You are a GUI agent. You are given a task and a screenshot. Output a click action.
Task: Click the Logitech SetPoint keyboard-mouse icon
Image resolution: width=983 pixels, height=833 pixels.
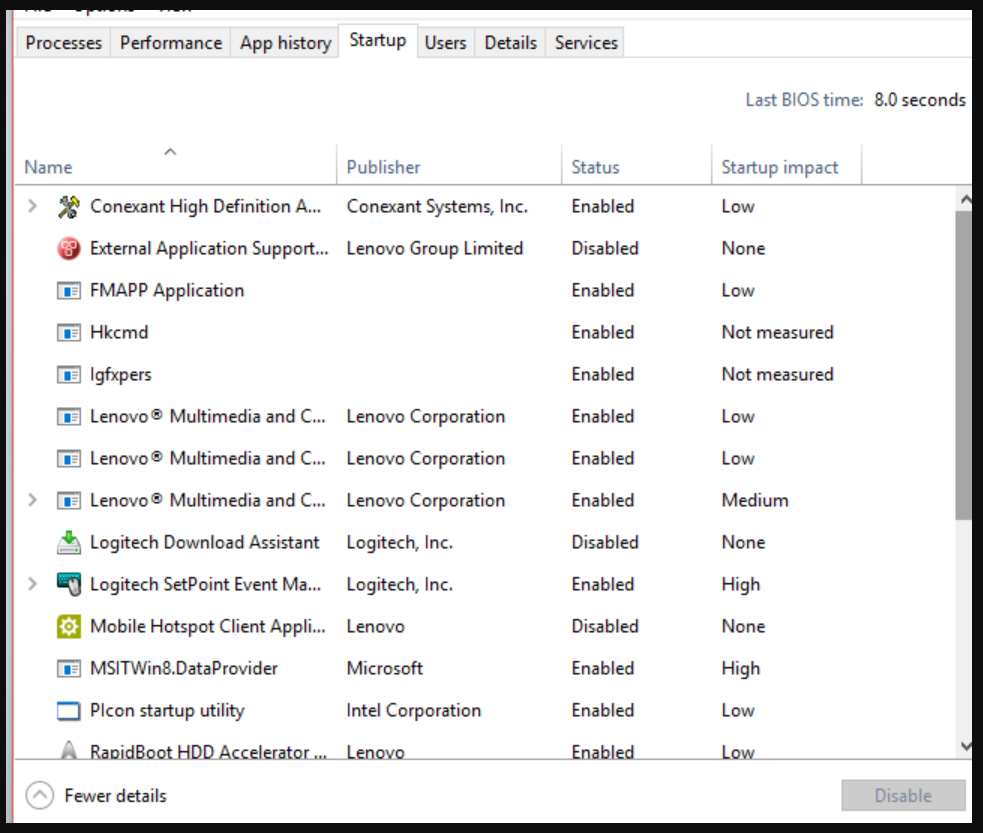(x=68, y=585)
